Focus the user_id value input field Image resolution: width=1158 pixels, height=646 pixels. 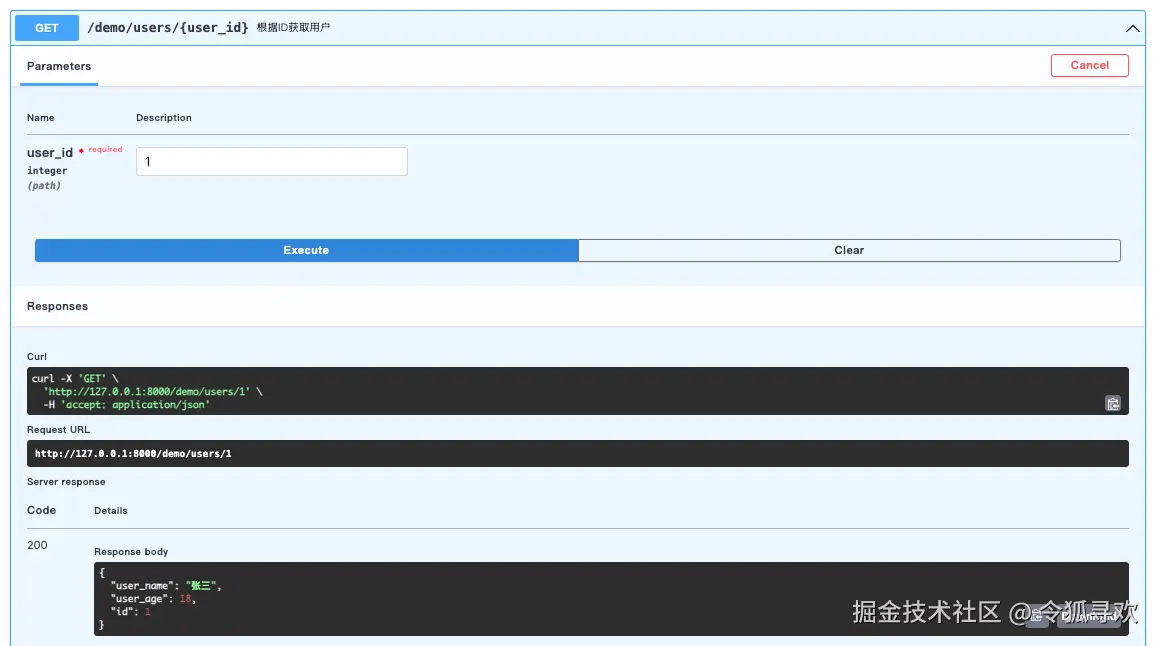(x=272, y=162)
